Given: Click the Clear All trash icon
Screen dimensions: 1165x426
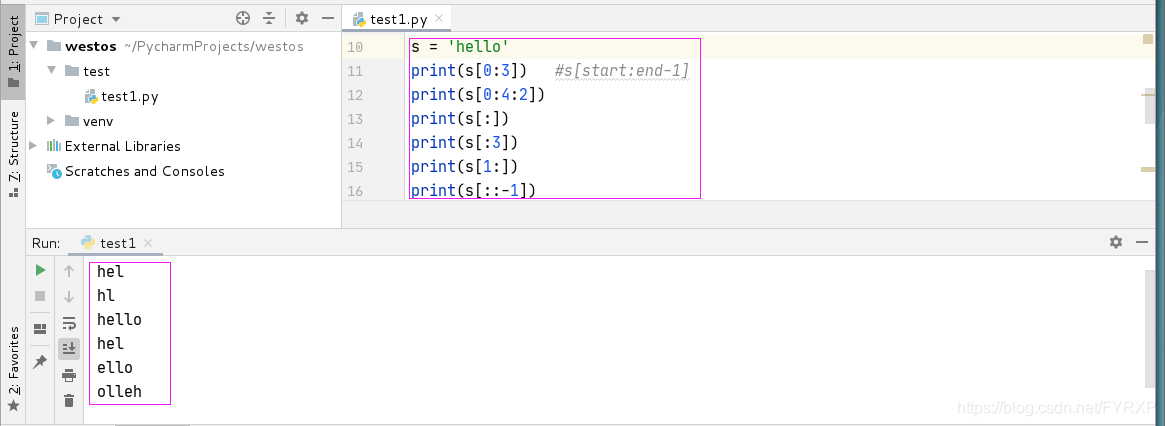Looking at the screenshot, I should [x=69, y=401].
